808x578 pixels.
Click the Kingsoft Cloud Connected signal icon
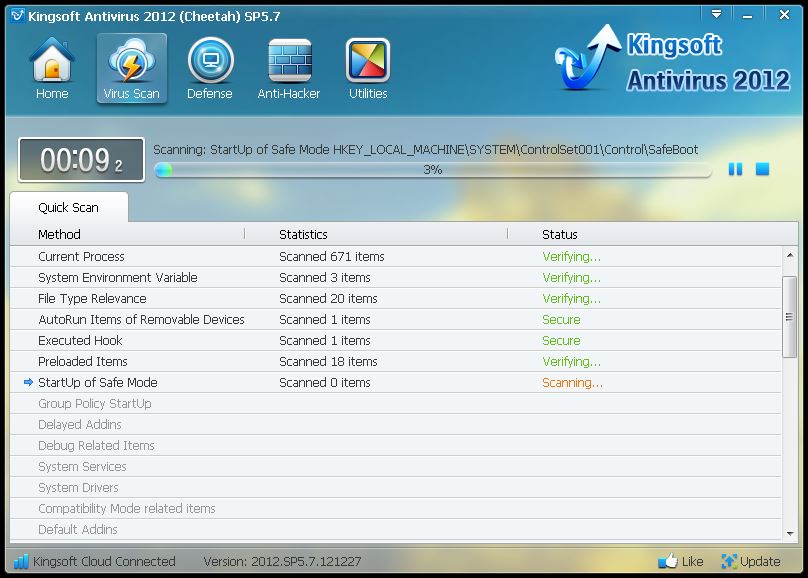(x=21, y=561)
